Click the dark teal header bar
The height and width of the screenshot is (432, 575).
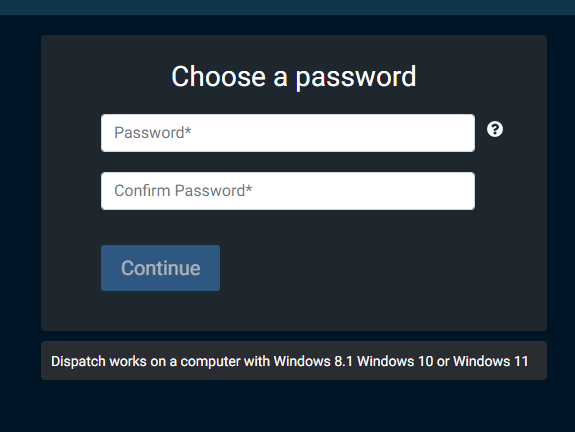point(288,7)
